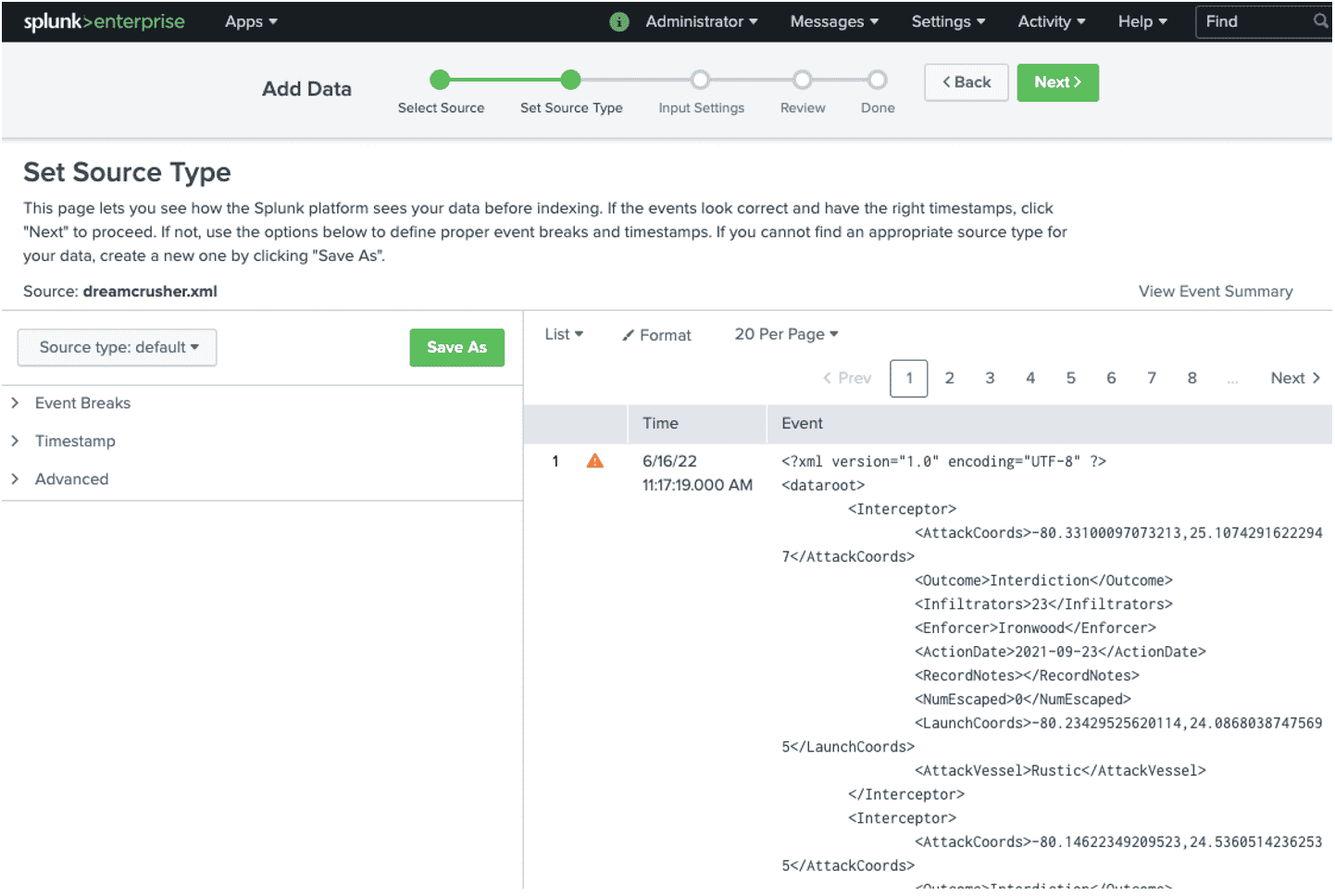Image resolution: width=1335 pixels, height=896 pixels.
Task: Open the Messages menu
Action: point(834,21)
